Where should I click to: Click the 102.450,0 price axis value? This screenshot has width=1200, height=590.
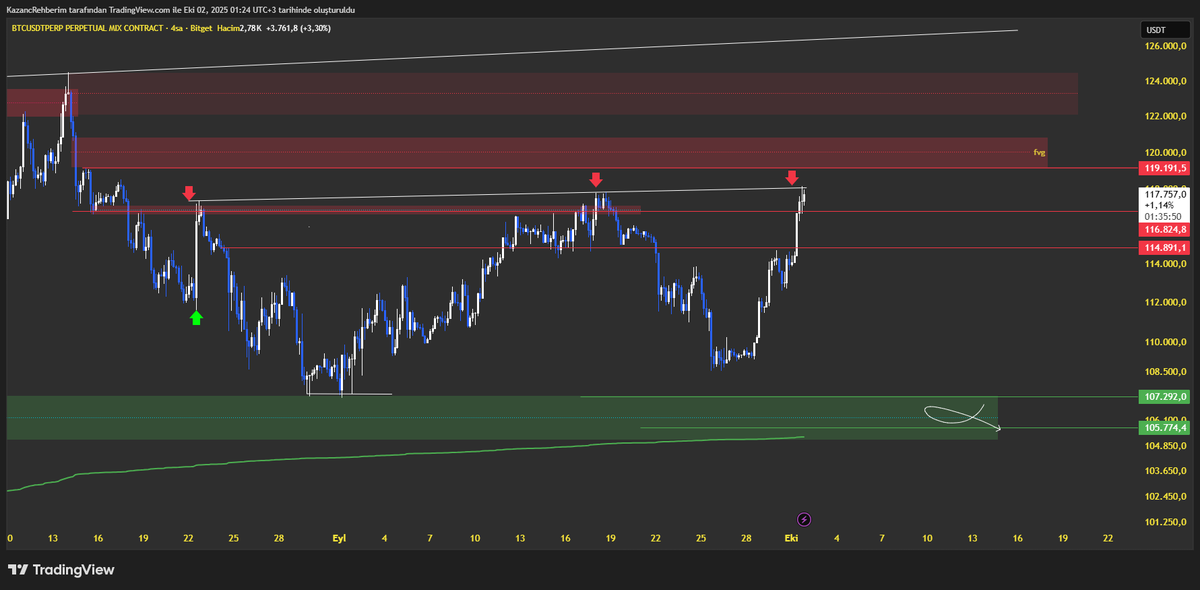click(1166, 496)
